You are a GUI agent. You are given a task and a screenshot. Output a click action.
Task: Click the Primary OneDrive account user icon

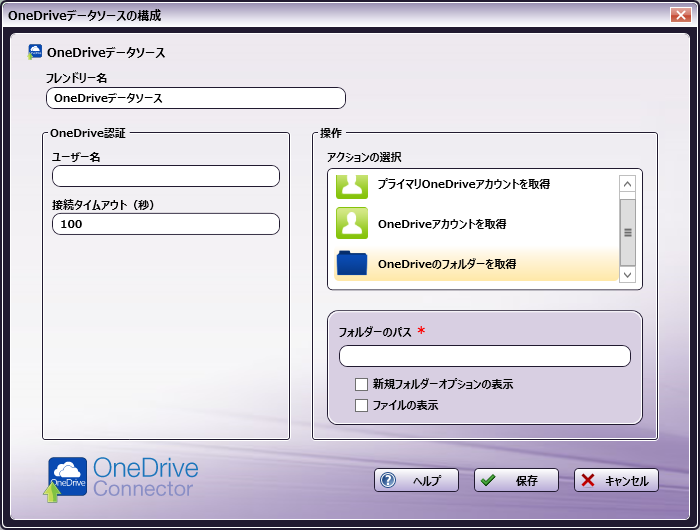pos(352,186)
